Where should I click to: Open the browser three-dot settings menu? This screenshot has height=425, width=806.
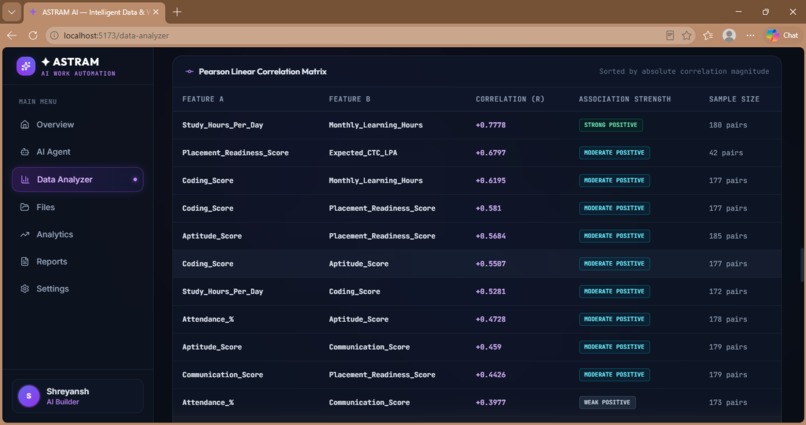tap(750, 35)
